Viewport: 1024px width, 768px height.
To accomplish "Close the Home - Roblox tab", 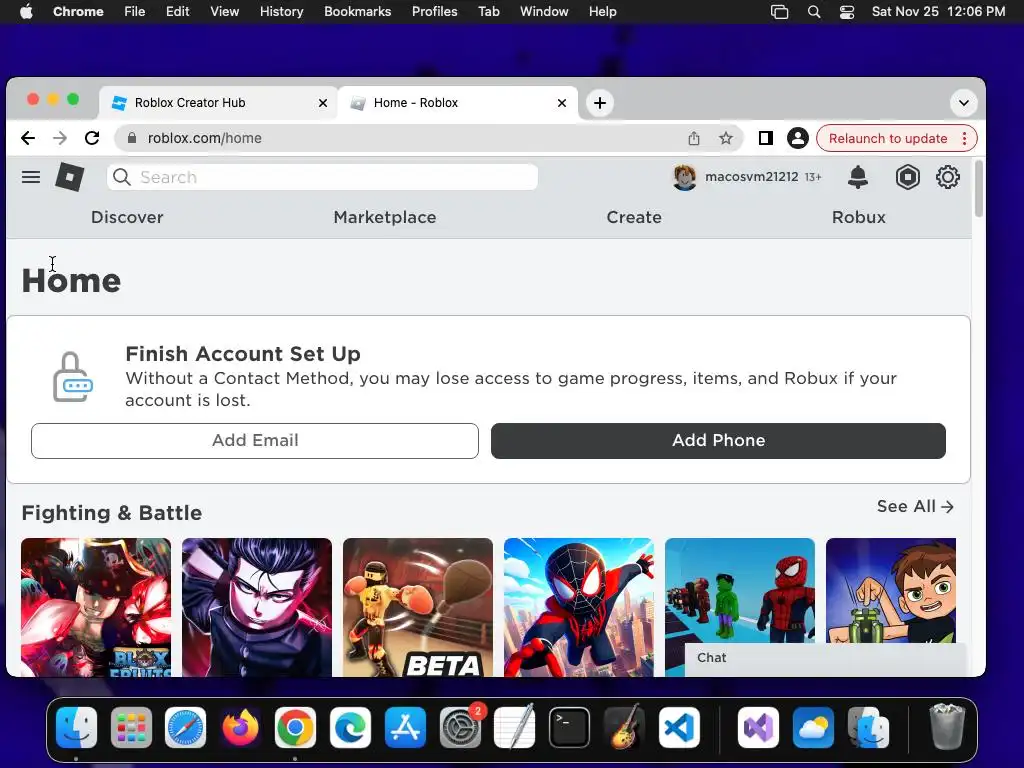I will 562,103.
